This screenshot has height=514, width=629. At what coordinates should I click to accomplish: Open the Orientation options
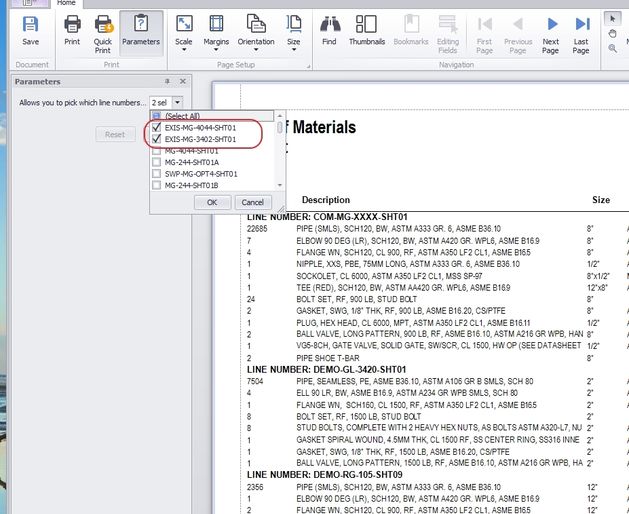click(x=256, y=33)
